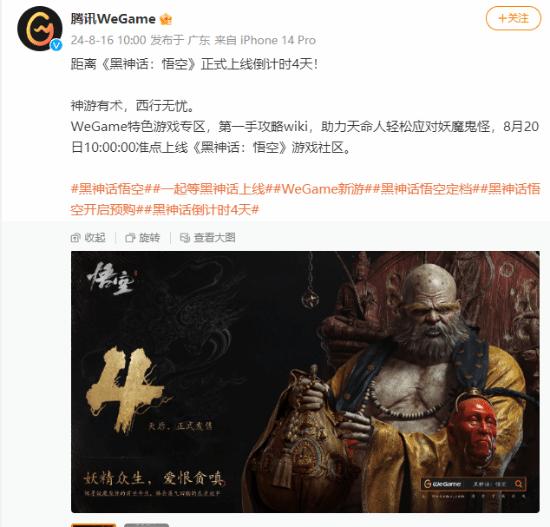This screenshot has height=527, width=550.
Task: Select the second gray thumbnail below poster
Action: tap(147, 525)
